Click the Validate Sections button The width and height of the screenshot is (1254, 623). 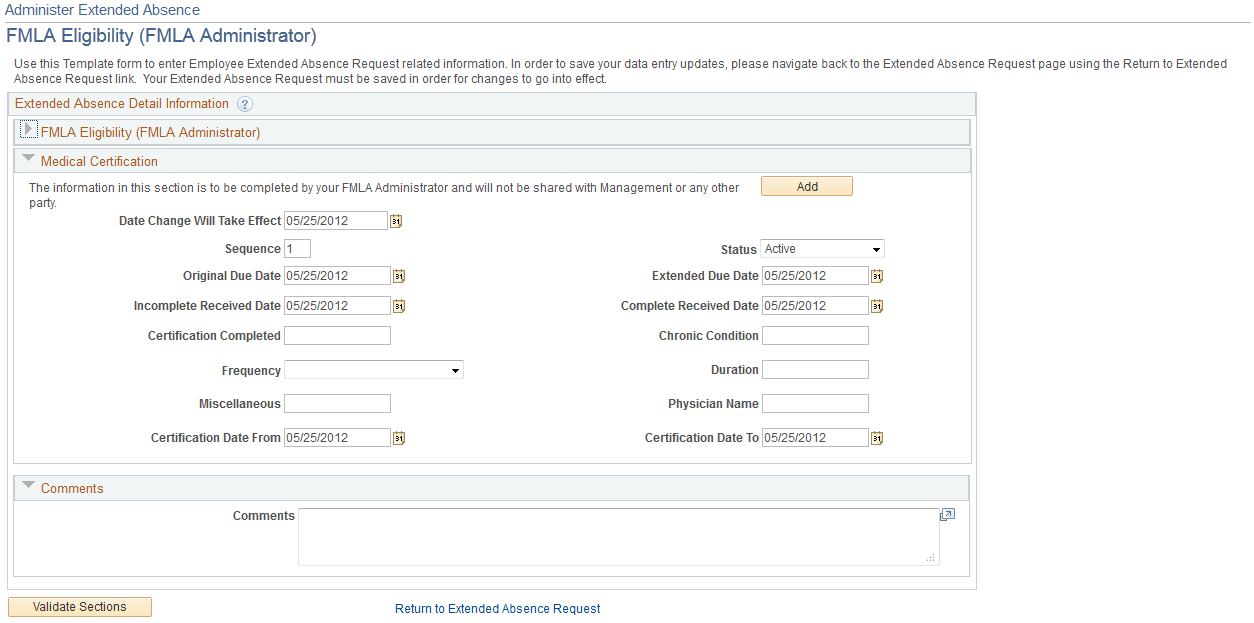click(x=79, y=606)
